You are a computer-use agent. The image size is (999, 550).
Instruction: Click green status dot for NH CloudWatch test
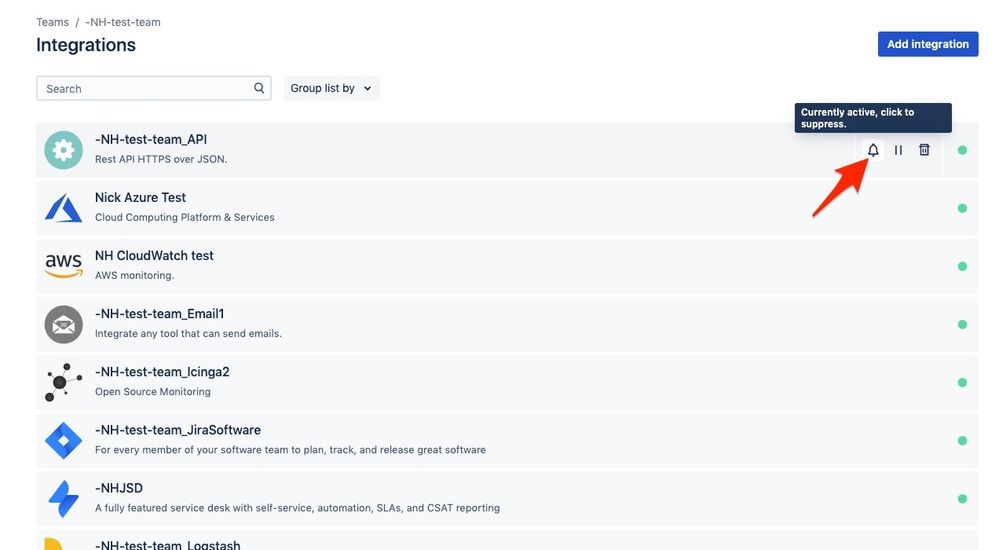pos(962,266)
